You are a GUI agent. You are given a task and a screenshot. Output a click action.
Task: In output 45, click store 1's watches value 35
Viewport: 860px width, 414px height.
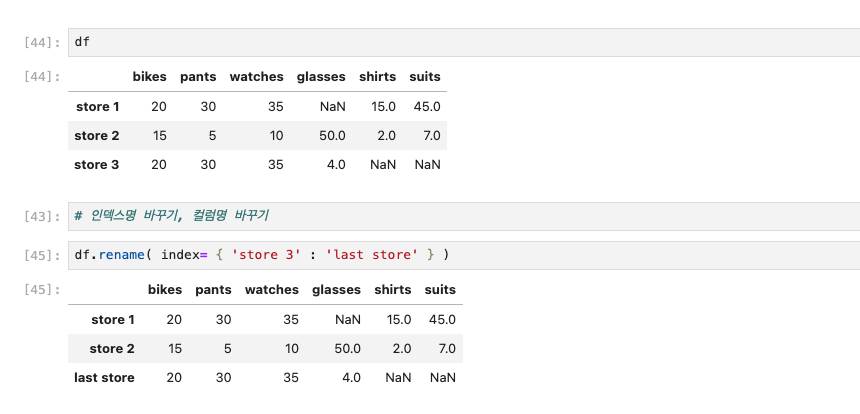coord(291,320)
